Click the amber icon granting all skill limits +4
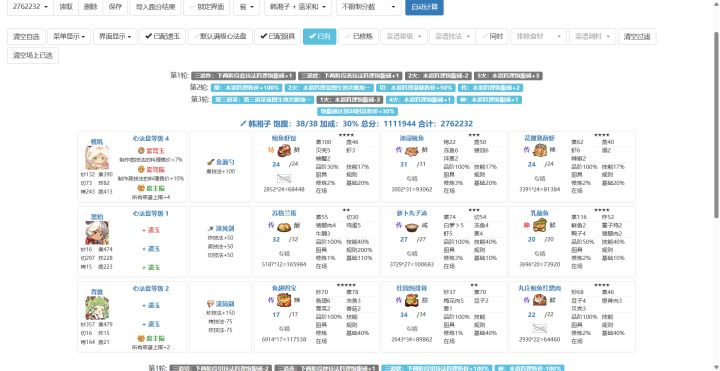The width and height of the screenshot is (720, 371). pos(141,188)
